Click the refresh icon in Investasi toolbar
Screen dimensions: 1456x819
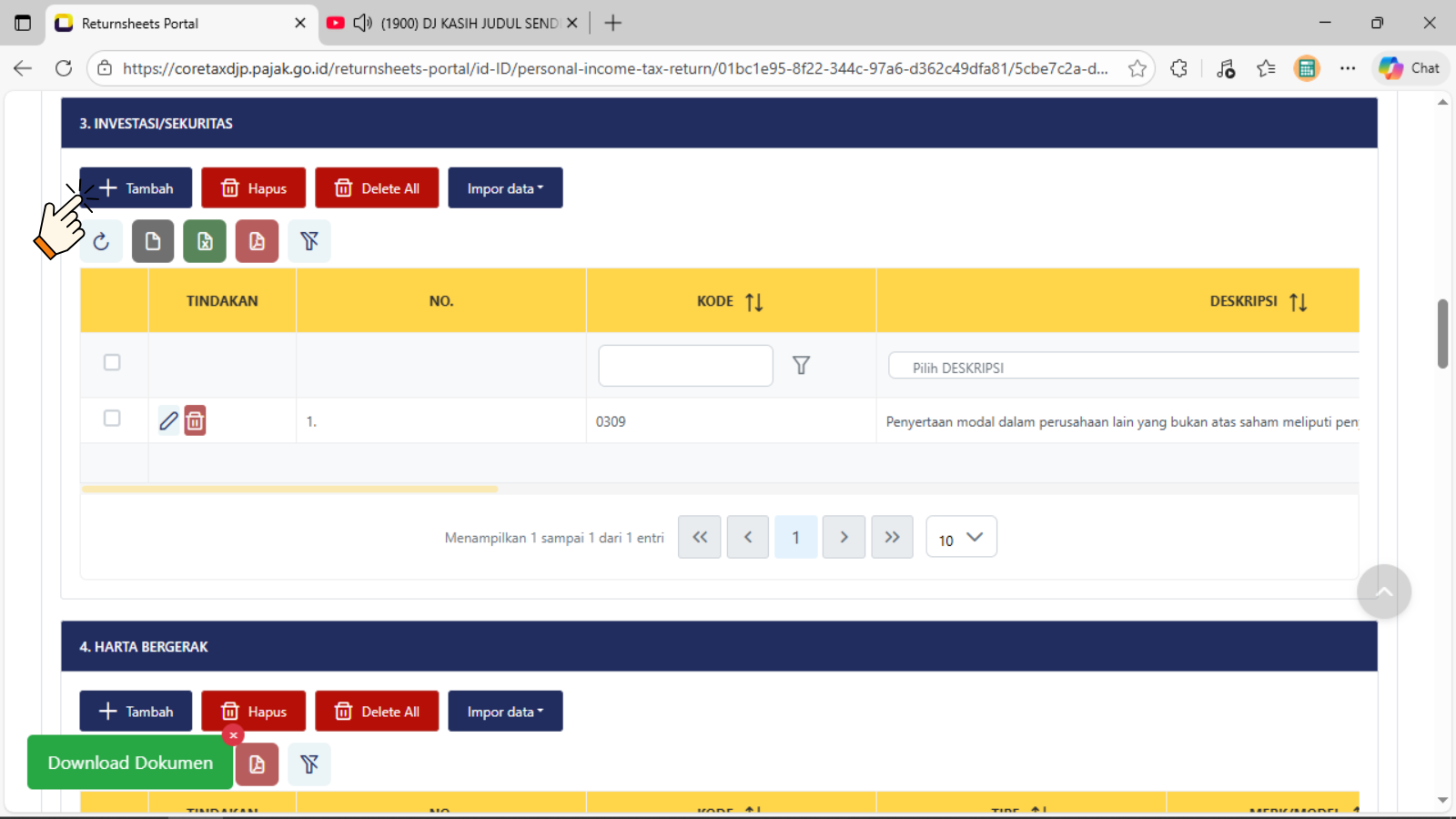click(x=101, y=241)
